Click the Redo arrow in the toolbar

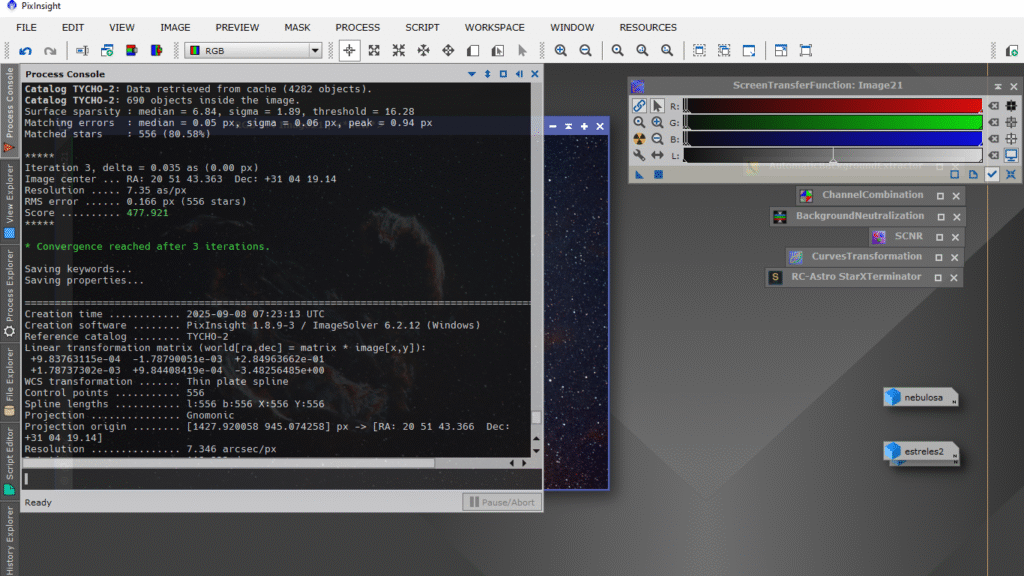pyautogui.click(x=50, y=51)
